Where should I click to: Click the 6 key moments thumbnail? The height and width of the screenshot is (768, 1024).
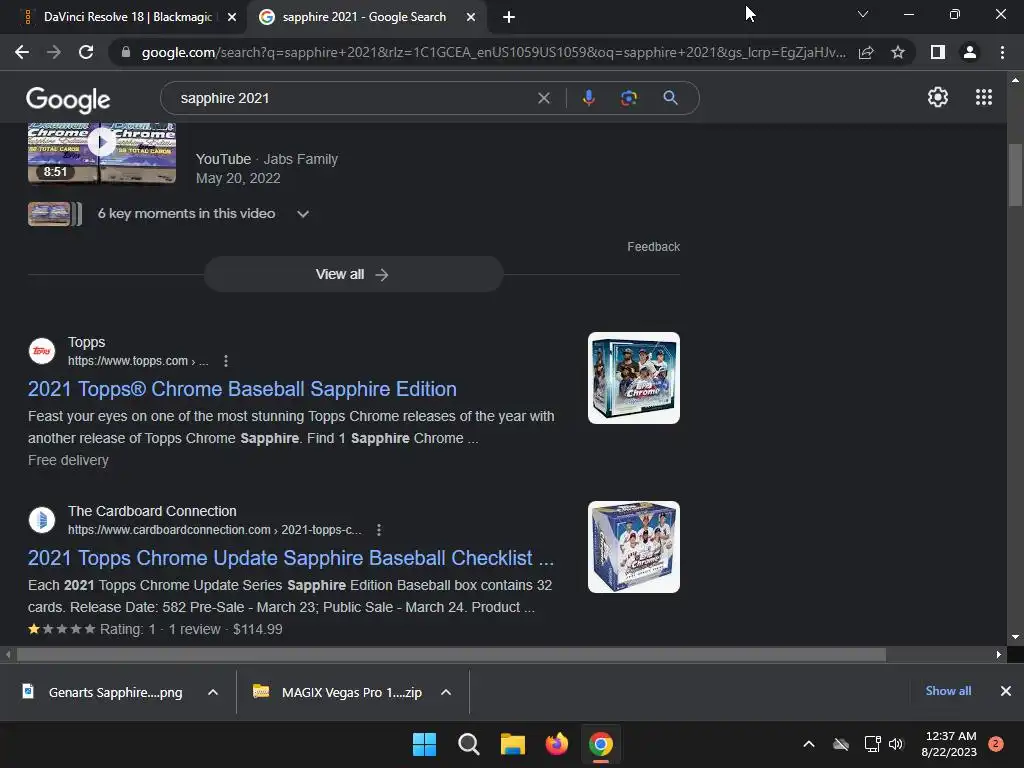54,214
